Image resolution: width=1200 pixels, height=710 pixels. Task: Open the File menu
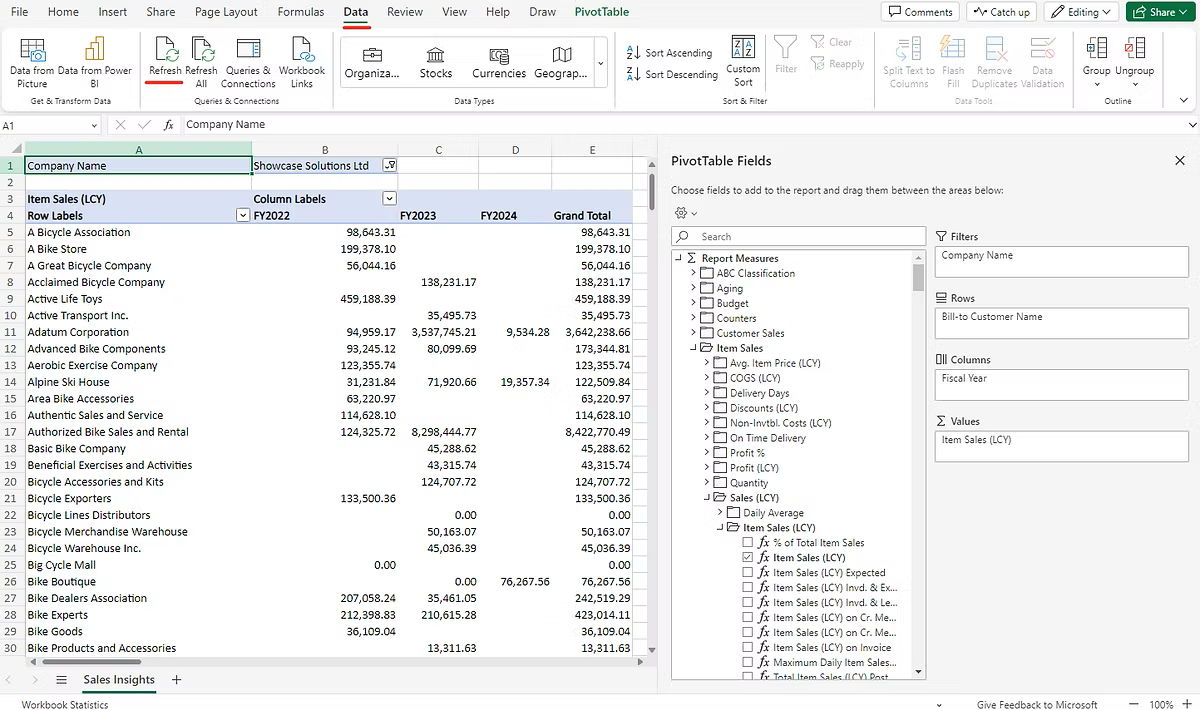[x=19, y=12]
